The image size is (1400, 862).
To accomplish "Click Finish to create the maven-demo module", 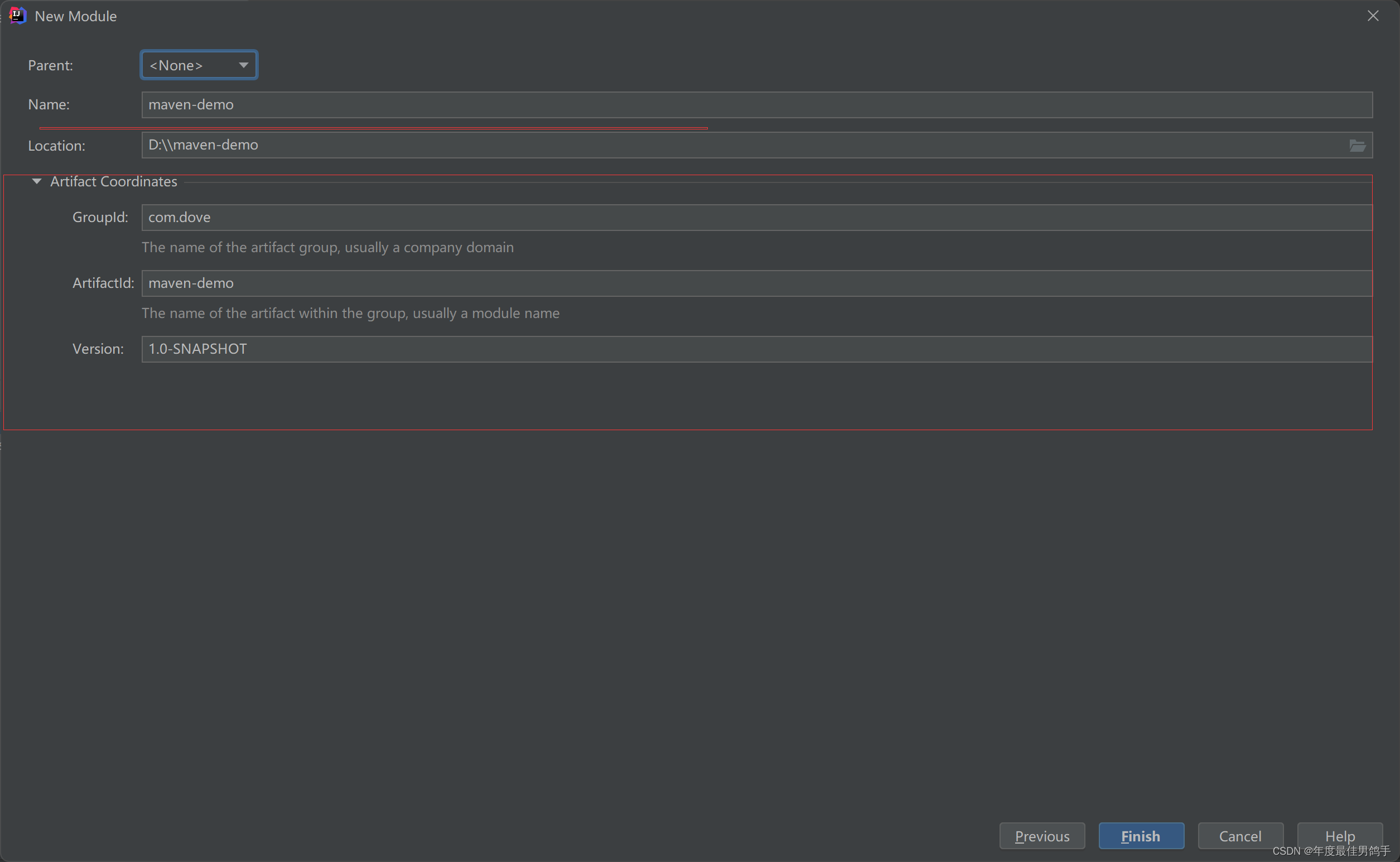I will 1141,836.
